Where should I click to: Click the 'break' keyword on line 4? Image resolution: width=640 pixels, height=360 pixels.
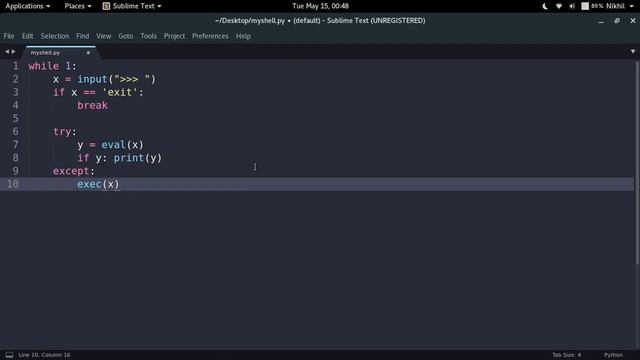pyautogui.click(x=92, y=105)
